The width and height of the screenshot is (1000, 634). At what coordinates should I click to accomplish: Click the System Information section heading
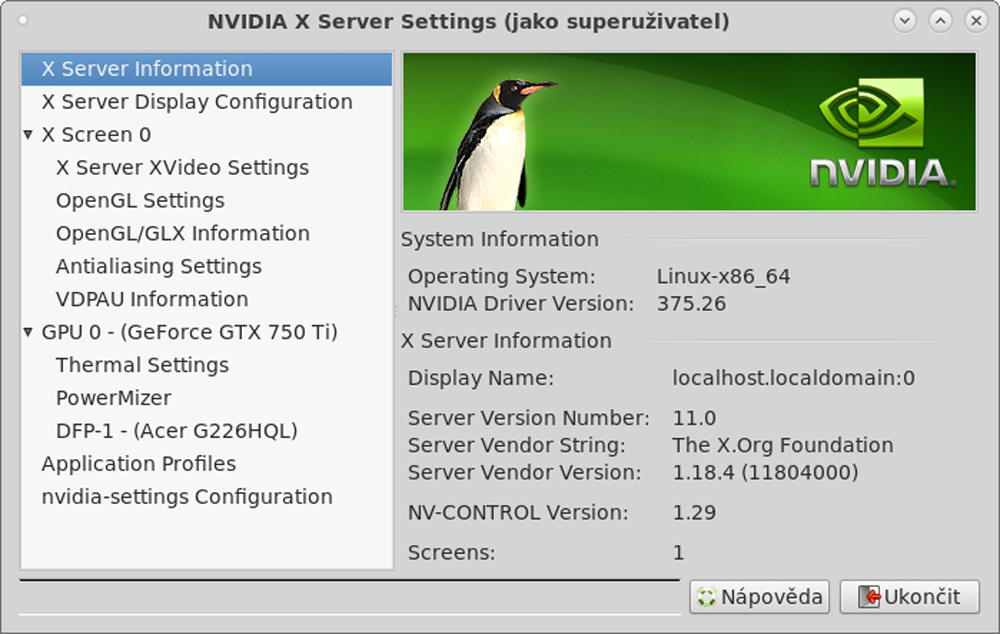[499, 239]
